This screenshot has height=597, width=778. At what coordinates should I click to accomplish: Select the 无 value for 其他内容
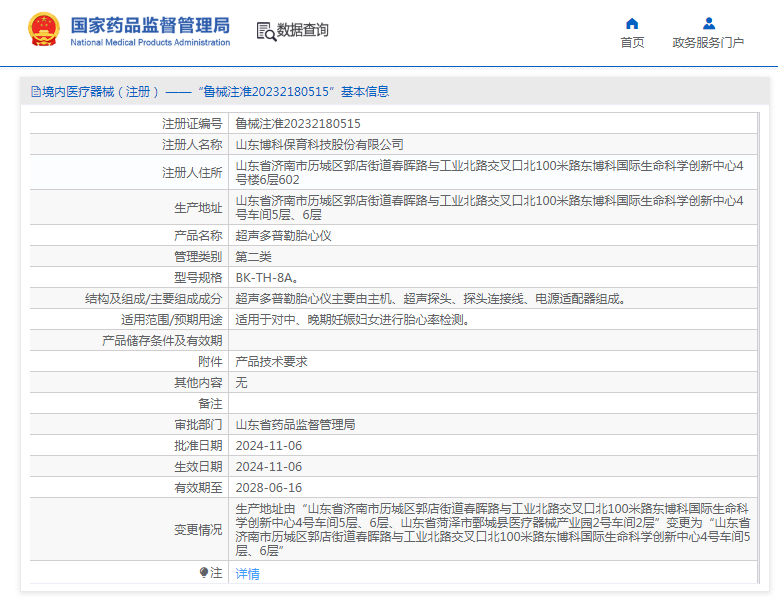[241, 383]
